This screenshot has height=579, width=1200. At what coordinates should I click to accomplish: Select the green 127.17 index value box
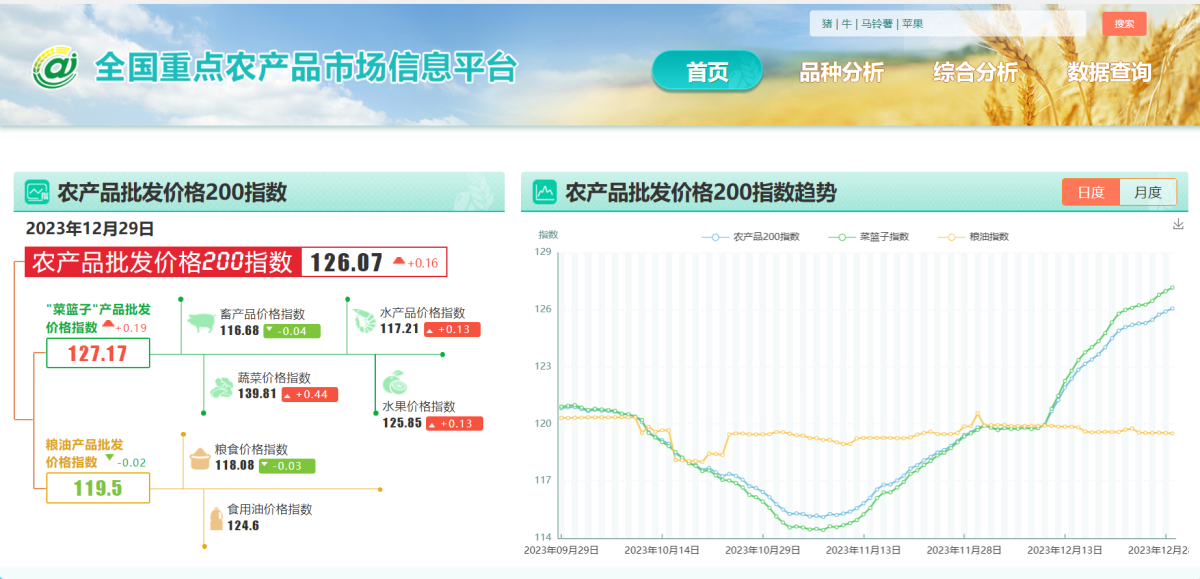pyautogui.click(x=97, y=352)
